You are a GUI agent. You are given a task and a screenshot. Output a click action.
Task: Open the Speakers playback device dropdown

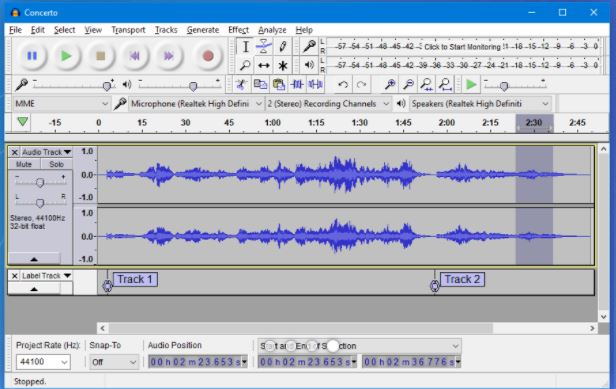[480, 104]
